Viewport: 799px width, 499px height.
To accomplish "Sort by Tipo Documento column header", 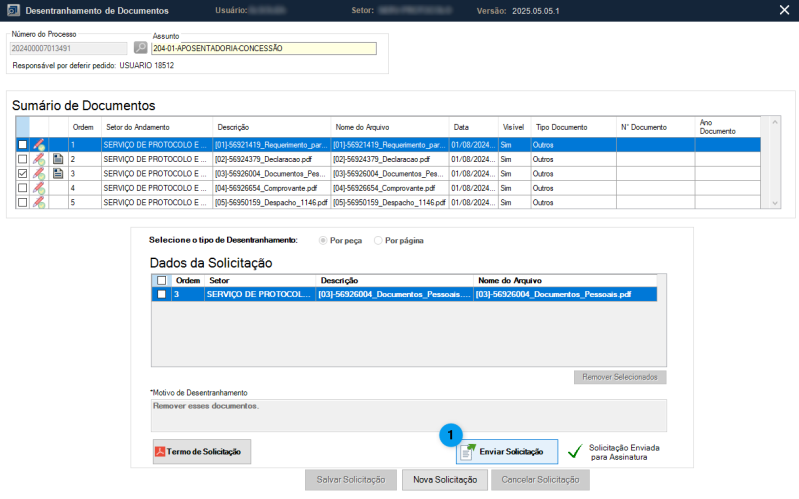I will [x=573, y=127].
